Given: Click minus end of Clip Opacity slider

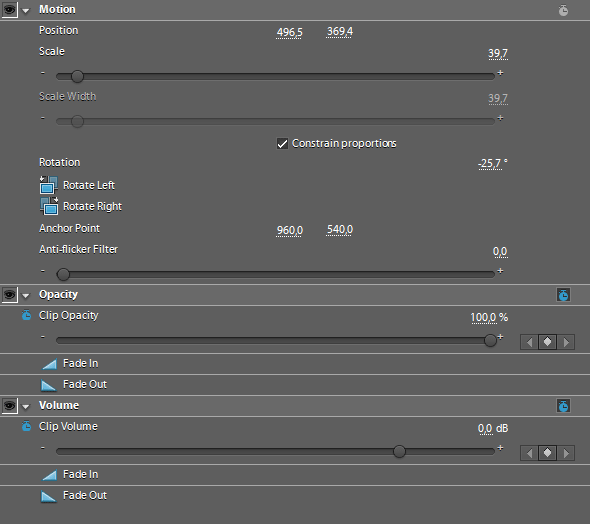Looking at the screenshot, I should coord(43,337).
